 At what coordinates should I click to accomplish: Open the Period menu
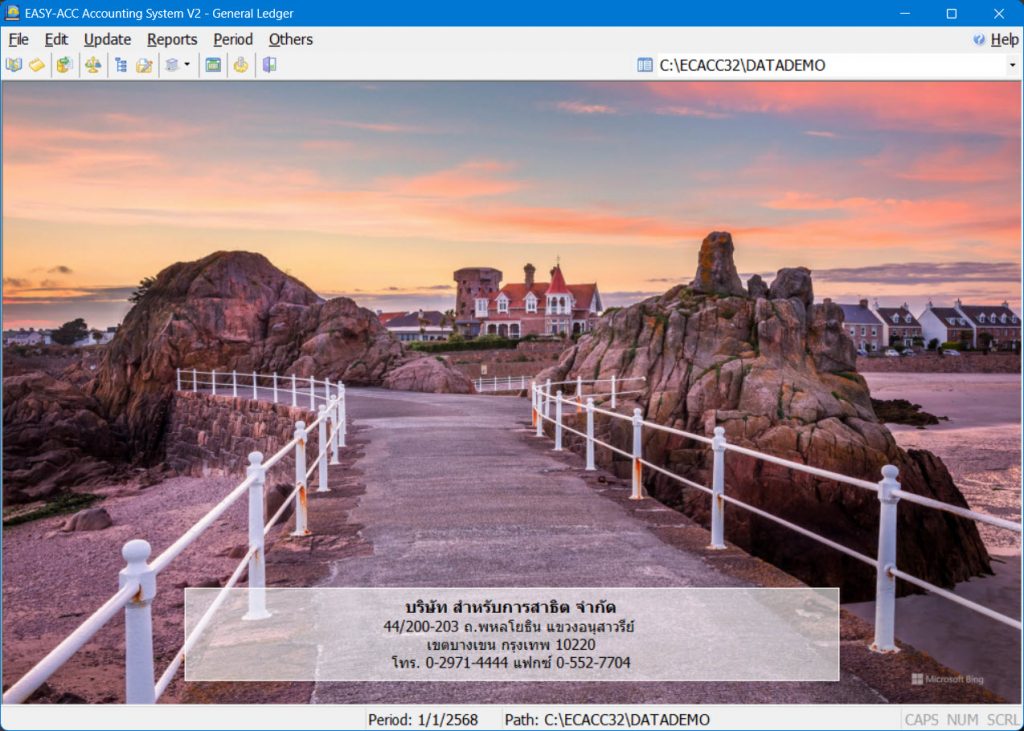point(233,39)
